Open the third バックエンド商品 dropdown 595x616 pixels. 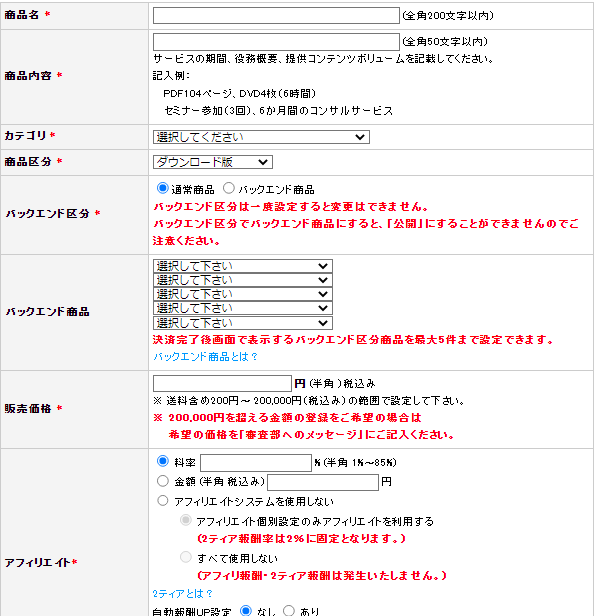click(x=243, y=294)
